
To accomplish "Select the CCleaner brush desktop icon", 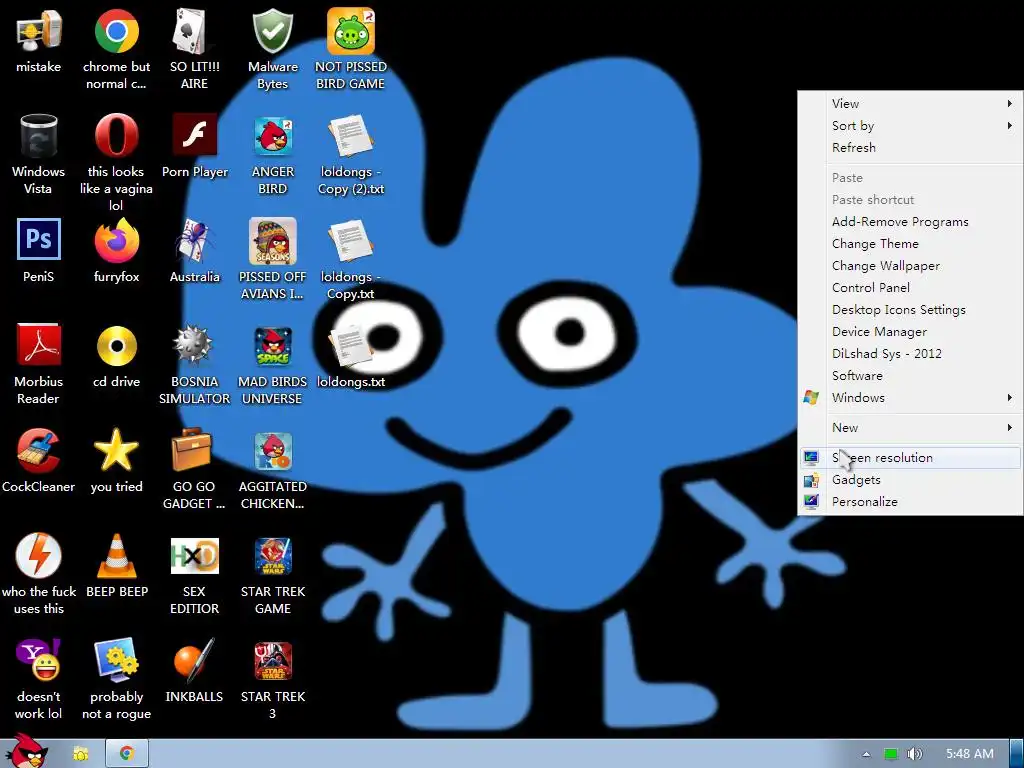I will [x=39, y=450].
